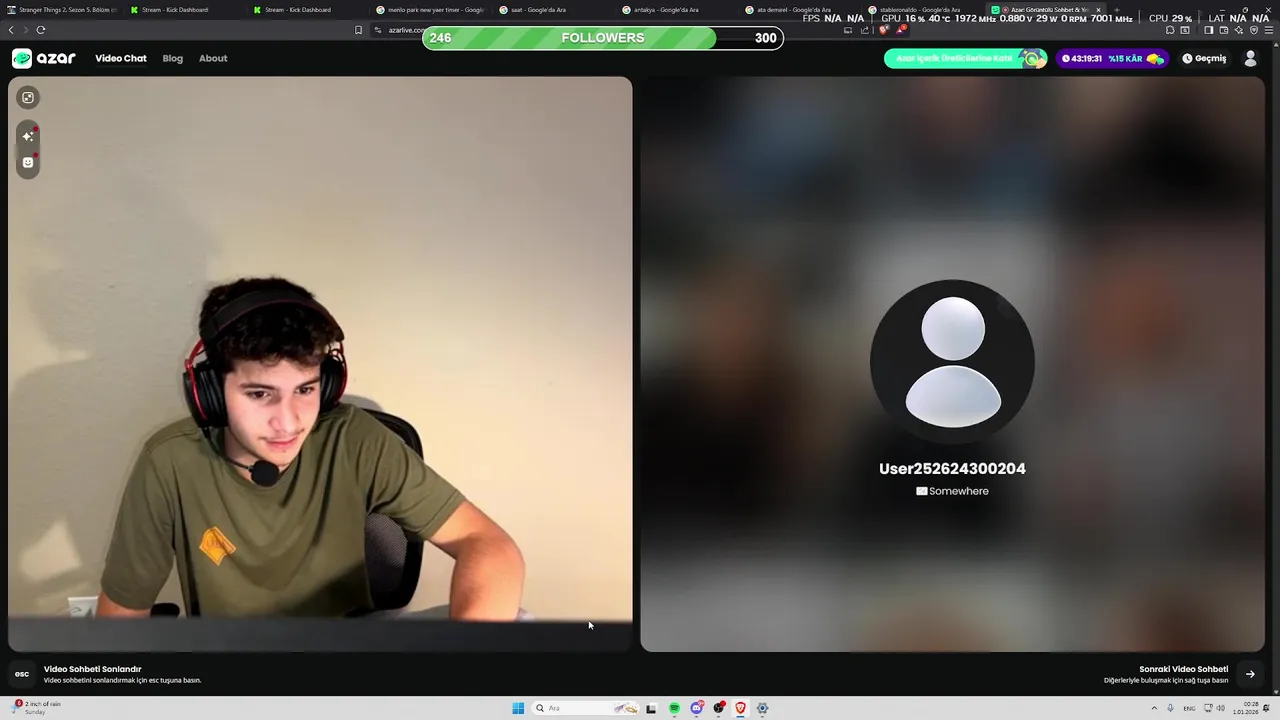Reload the page with refresh icon
The width and height of the screenshot is (1280, 720).
pos(41,30)
